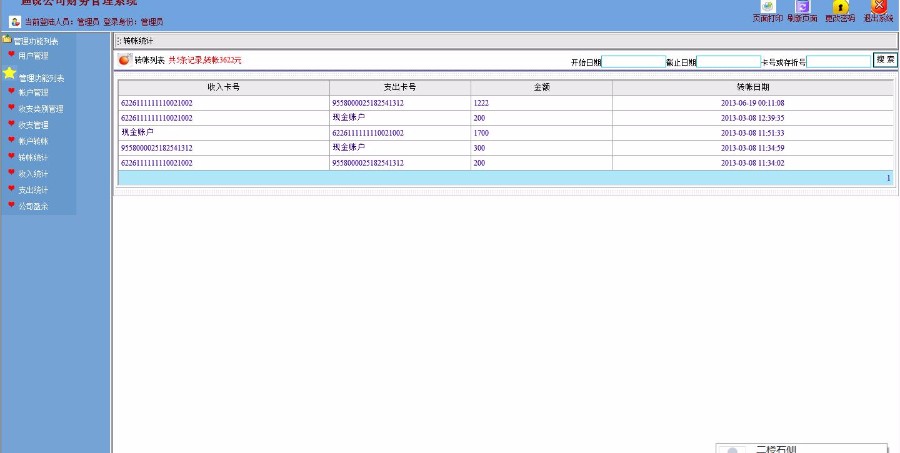Go to 收支管理 in the sidebar
900x453 pixels.
pos(33,125)
